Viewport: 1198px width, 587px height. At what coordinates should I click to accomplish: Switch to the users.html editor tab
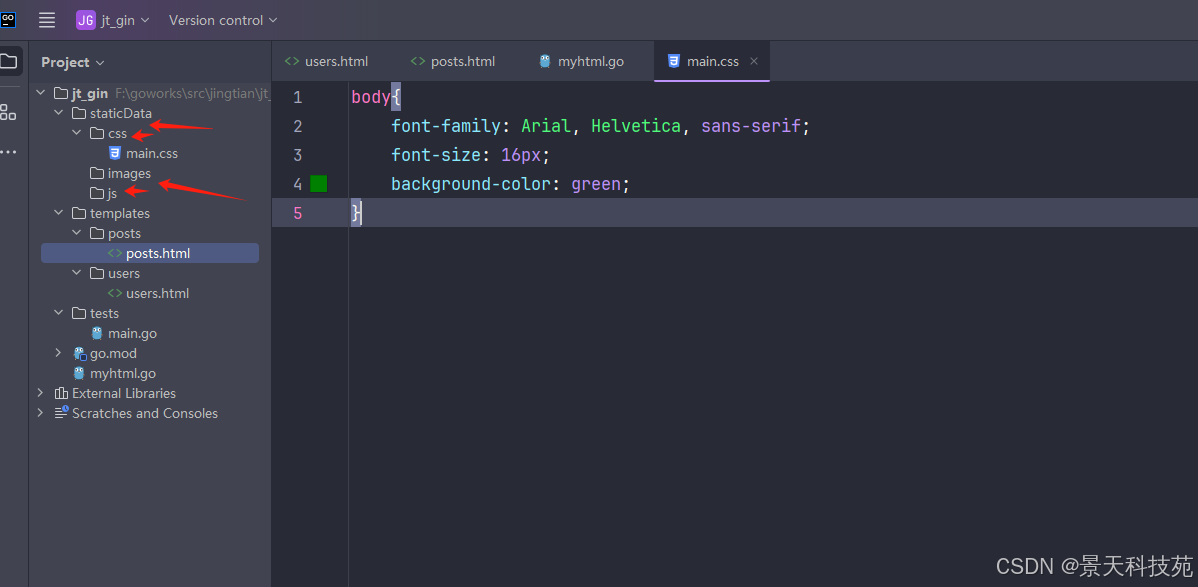(x=327, y=61)
